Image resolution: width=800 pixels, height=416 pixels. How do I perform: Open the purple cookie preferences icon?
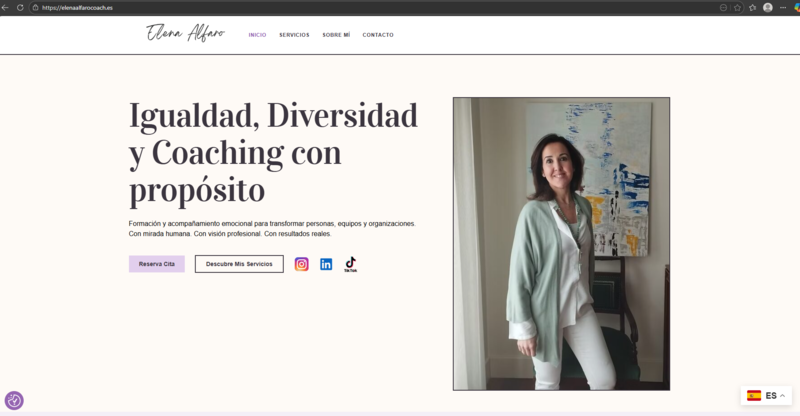pyautogui.click(x=14, y=400)
